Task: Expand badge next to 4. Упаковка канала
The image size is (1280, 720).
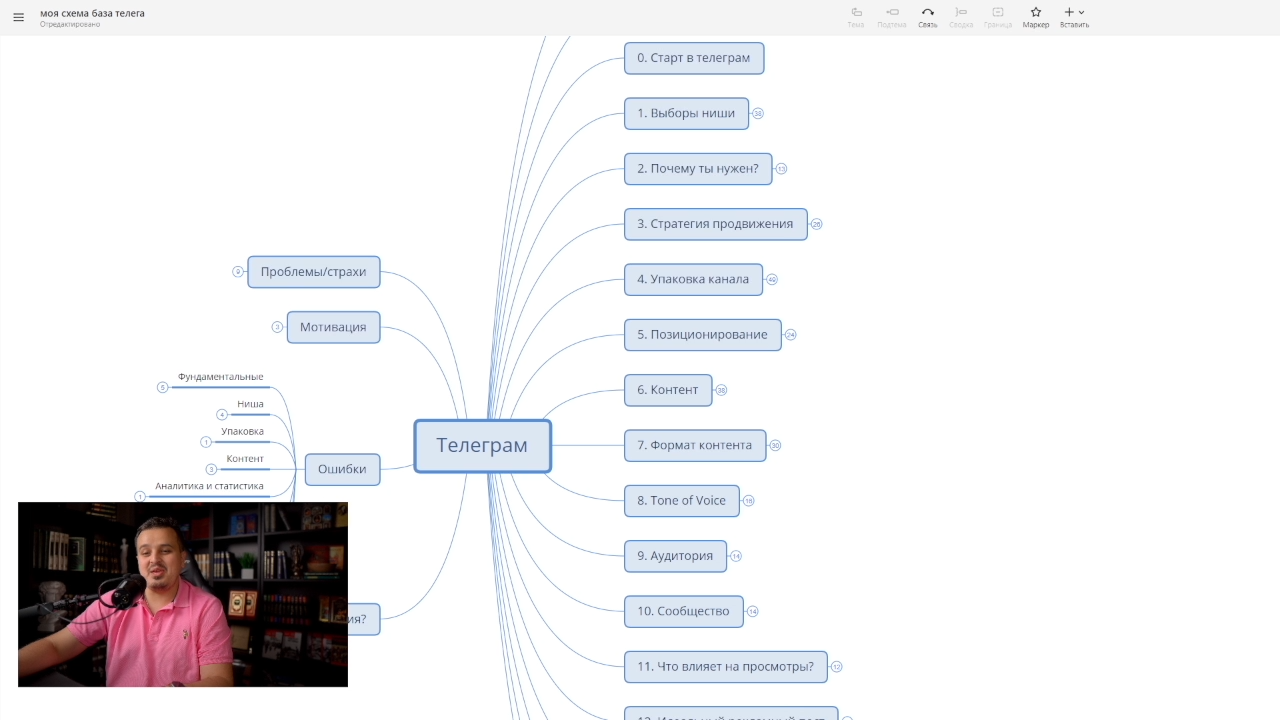Action: click(772, 280)
